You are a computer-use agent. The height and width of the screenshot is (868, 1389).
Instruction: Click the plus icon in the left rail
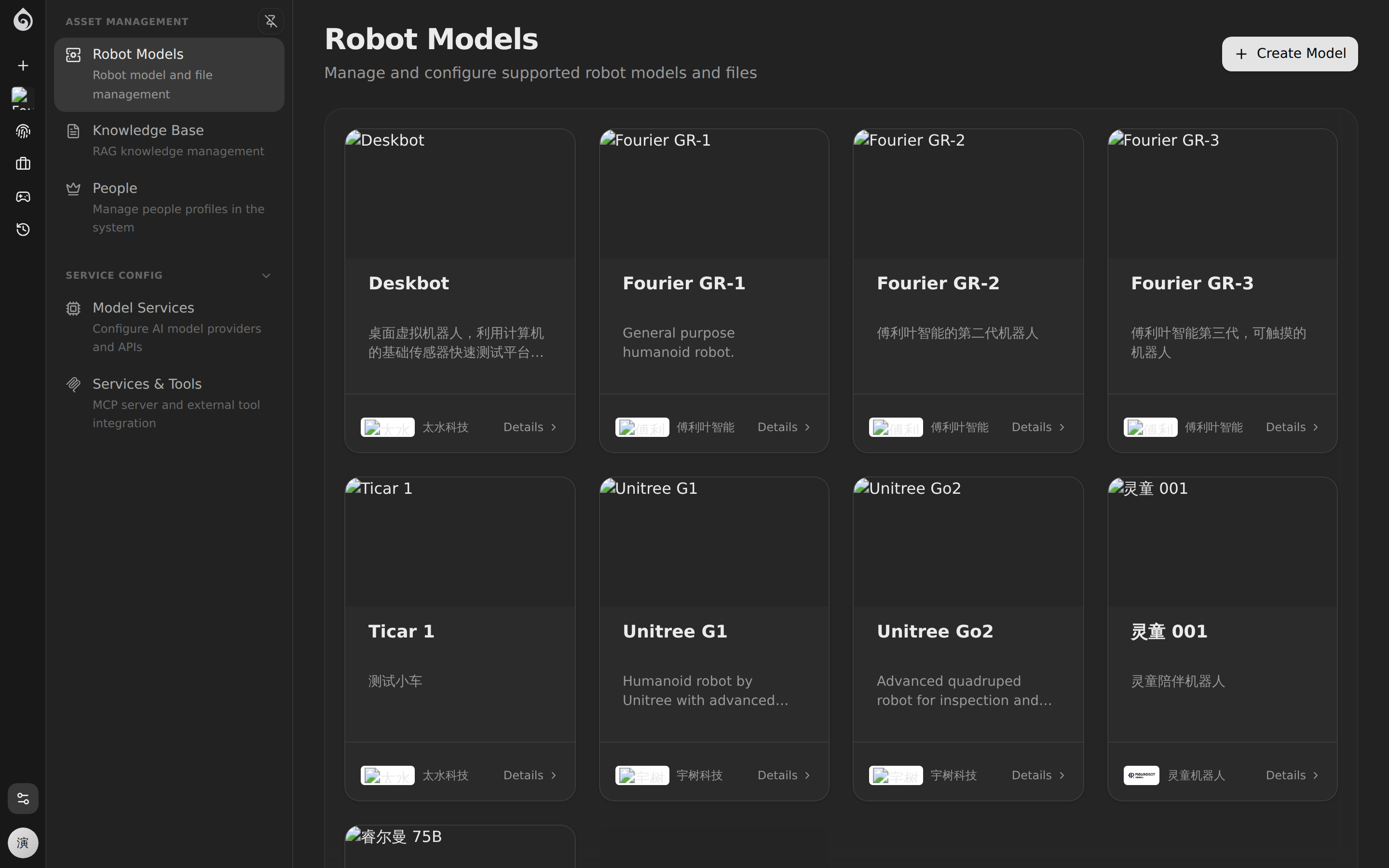click(x=23, y=66)
